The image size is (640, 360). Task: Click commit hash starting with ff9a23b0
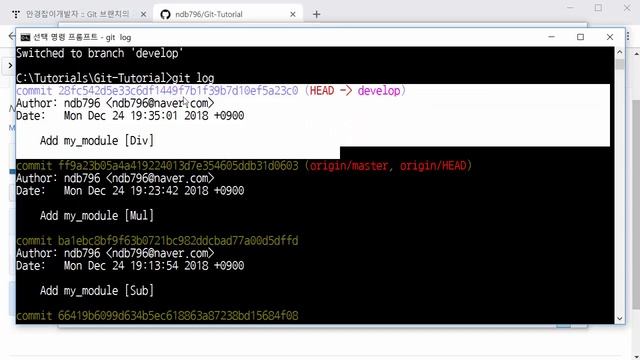point(178,166)
